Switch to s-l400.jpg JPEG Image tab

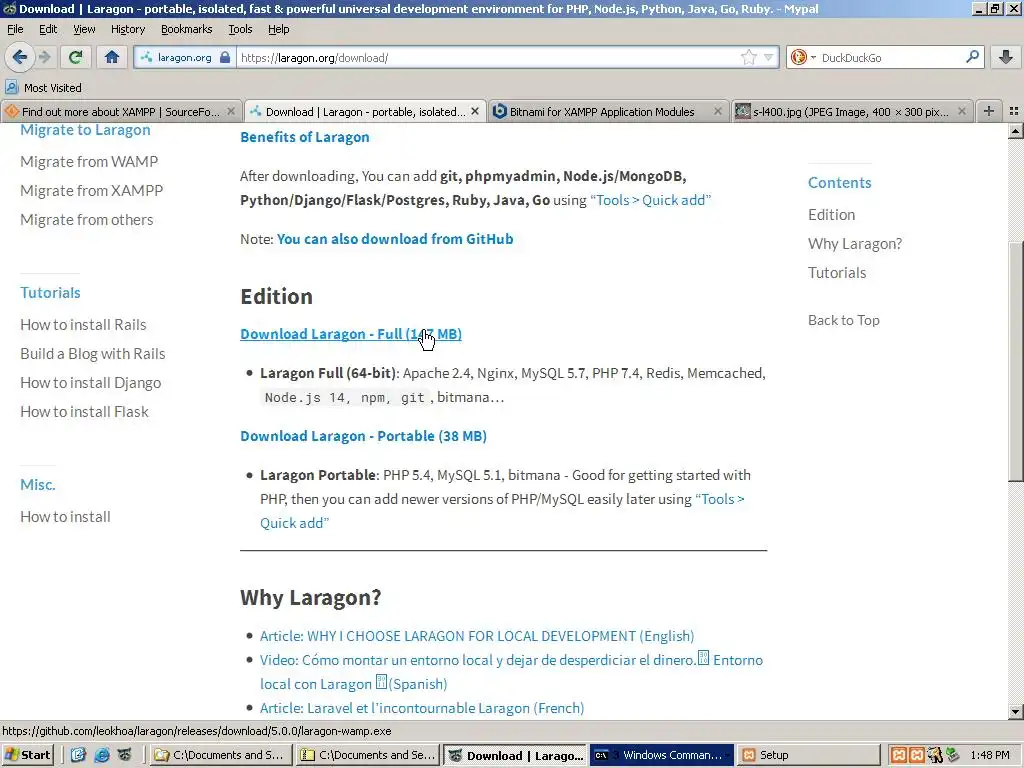pos(850,112)
